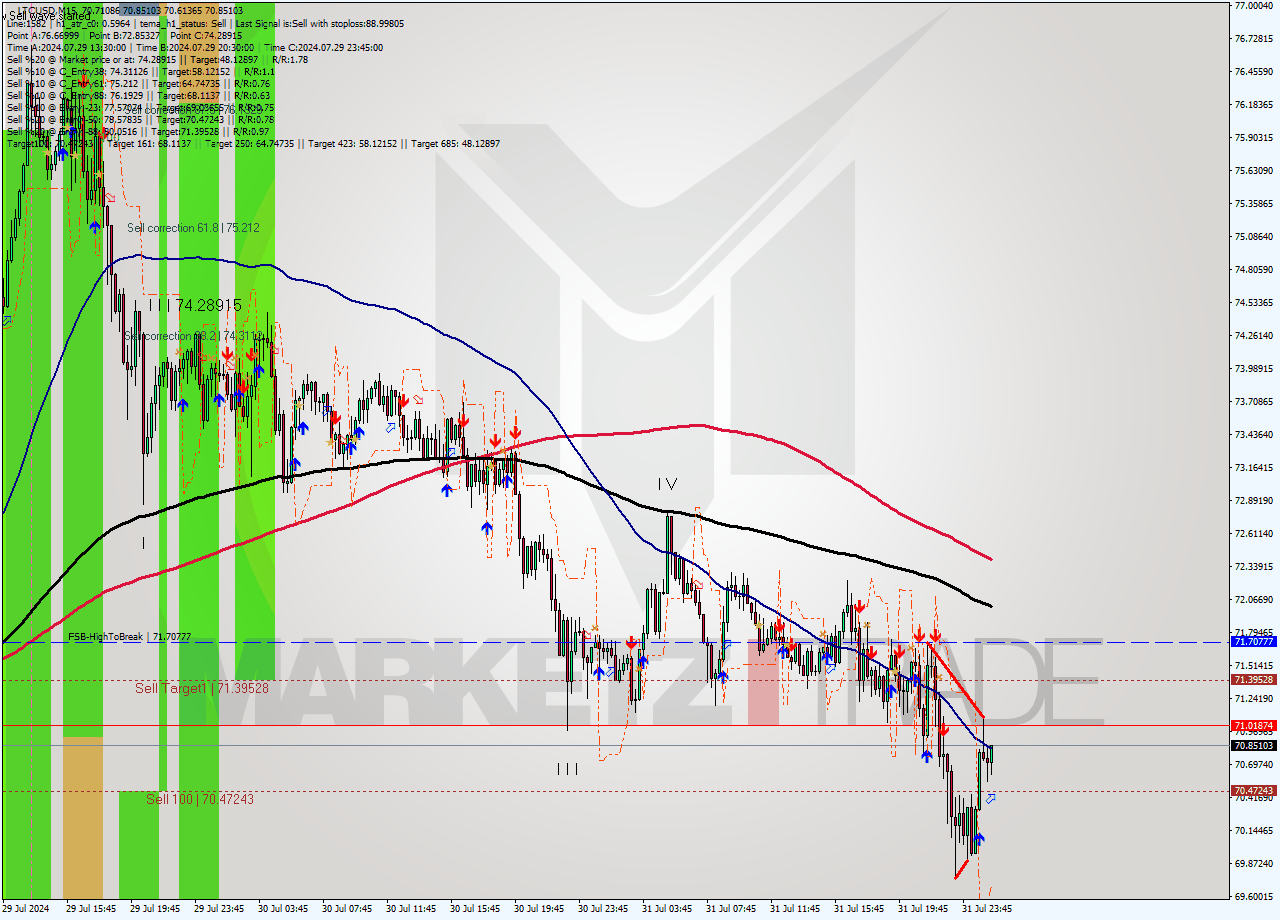Select the 'Sell correction 61.8 | 75.212' label
1280x920 pixels.
tap(193, 228)
